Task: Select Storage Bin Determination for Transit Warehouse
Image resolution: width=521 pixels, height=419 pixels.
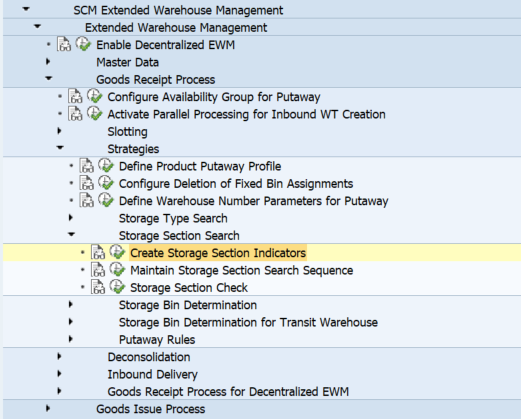Action: [248, 322]
